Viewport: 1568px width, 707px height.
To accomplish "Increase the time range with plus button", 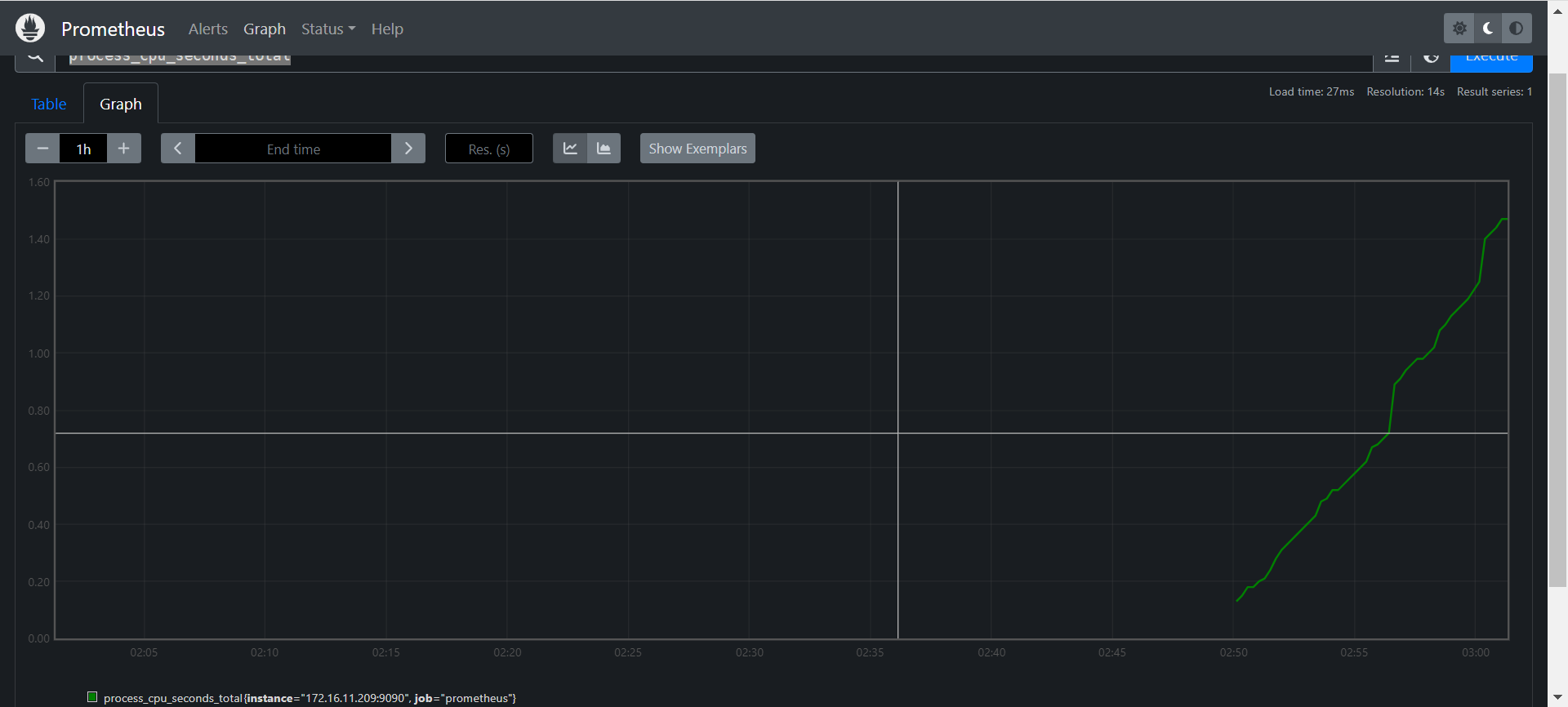I will tap(124, 149).
